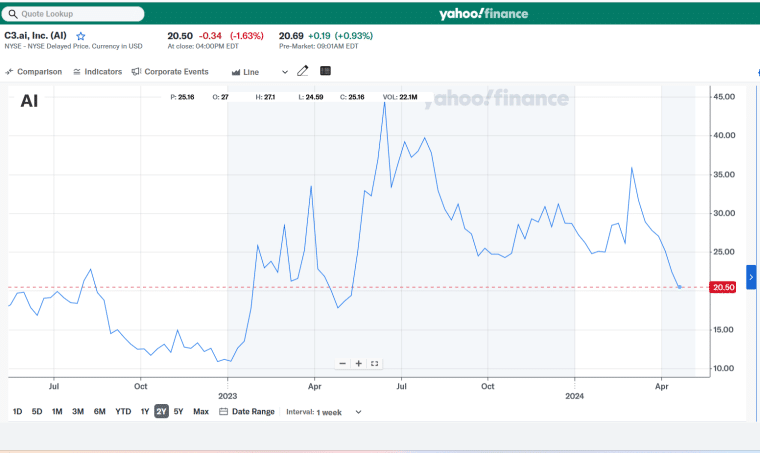Select the 3M range
The image size is (760, 453).
(x=78, y=411)
